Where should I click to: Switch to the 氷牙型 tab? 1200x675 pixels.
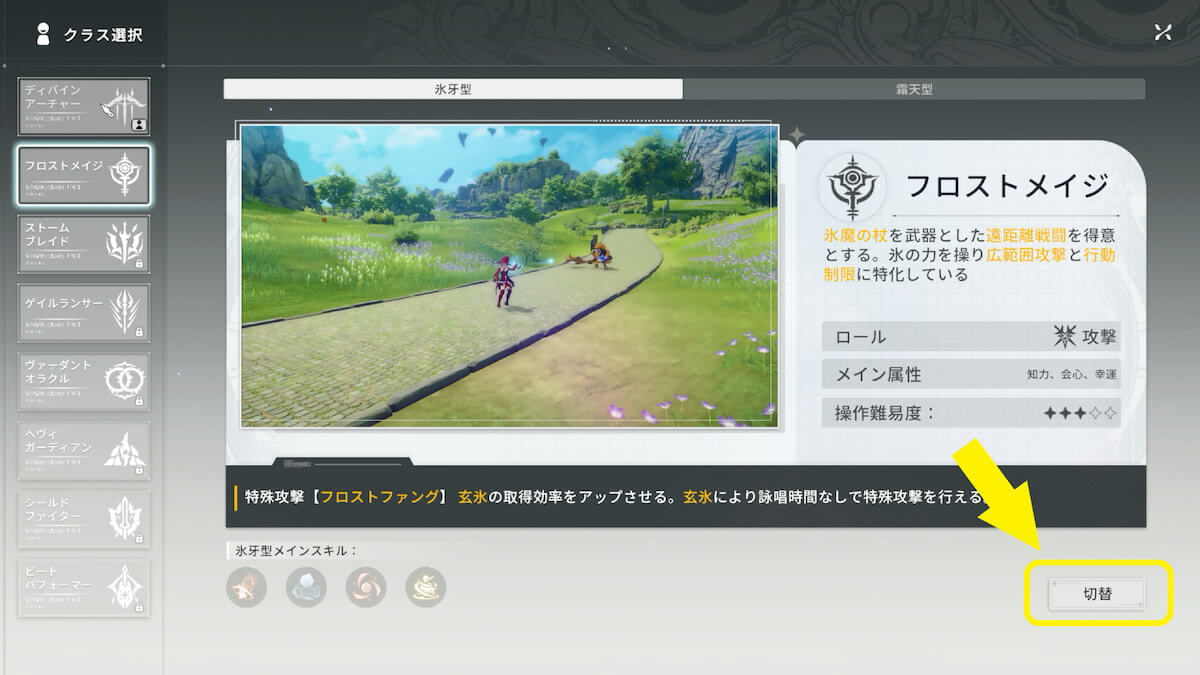(x=453, y=89)
